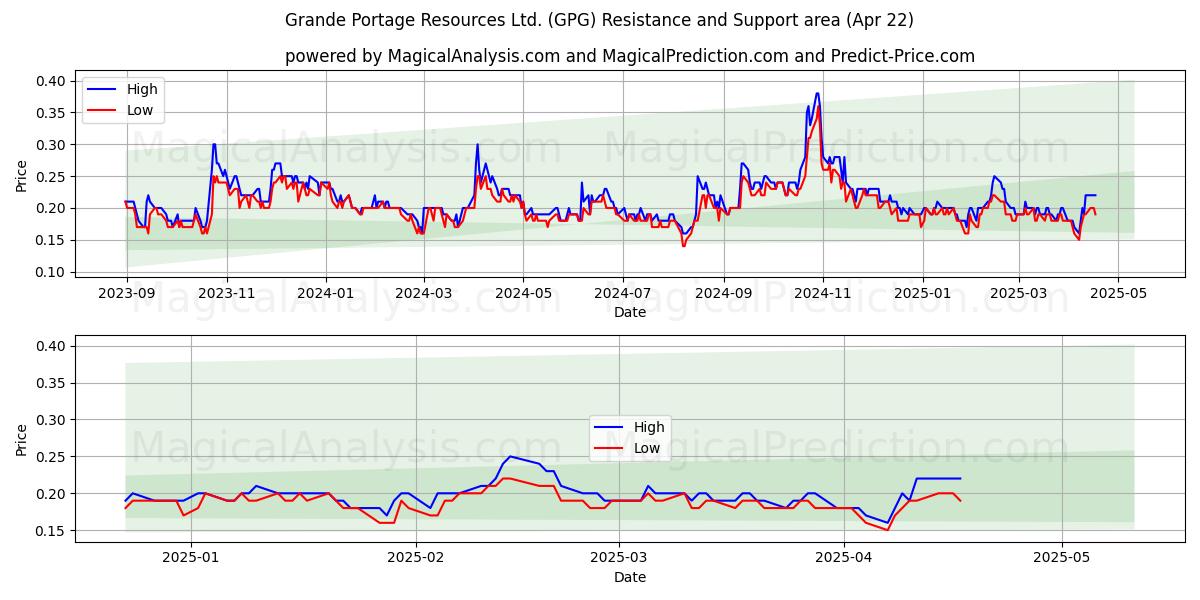The image size is (1200, 600).
Task: Click the 0.25 y-axis value on top chart
Action: tap(51, 177)
